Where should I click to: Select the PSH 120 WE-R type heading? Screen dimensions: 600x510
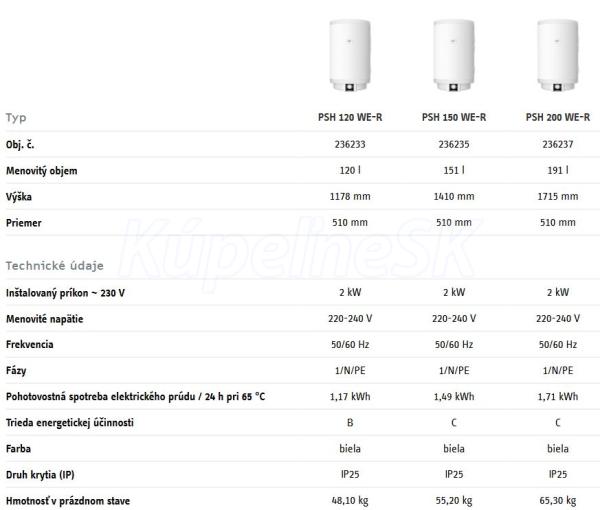pyautogui.click(x=350, y=117)
